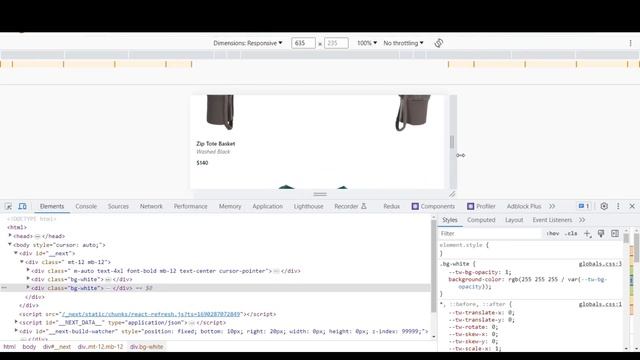Viewport: 640px width, 360px height.
Task: Open the Dimensions: Responsive dropdown
Action: (x=248, y=43)
